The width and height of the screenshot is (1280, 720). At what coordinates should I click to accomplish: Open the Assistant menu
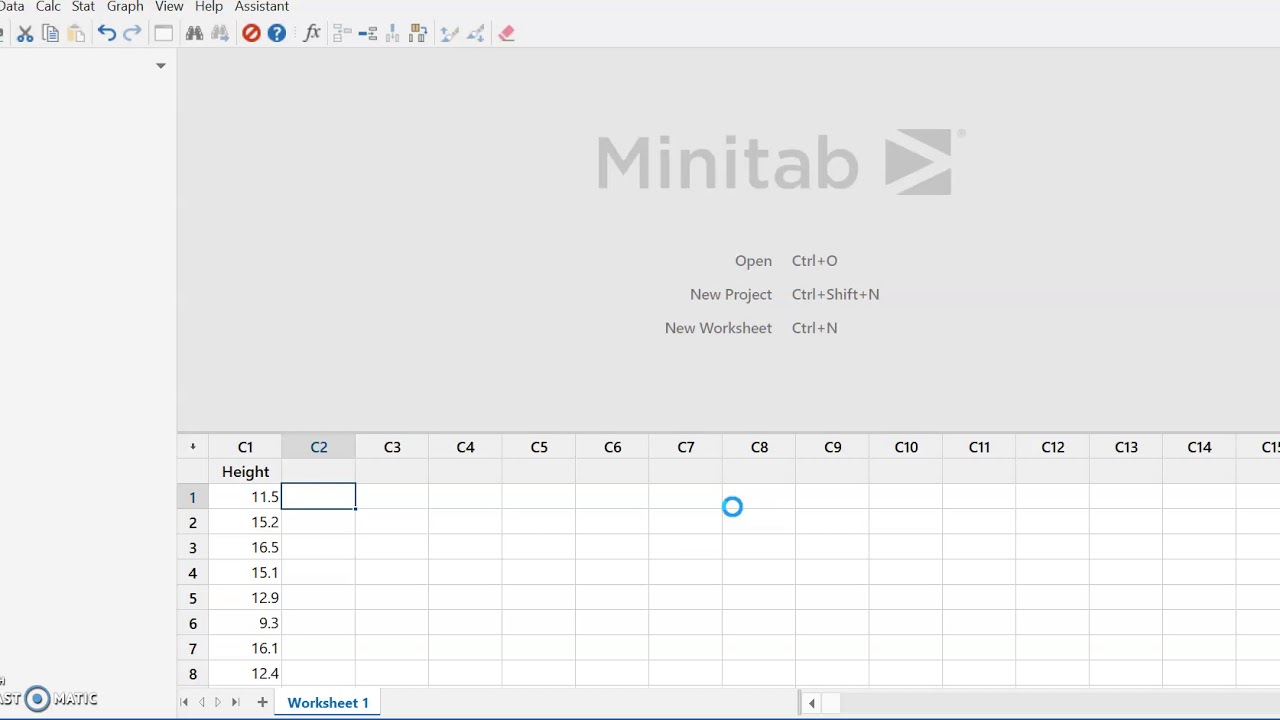[262, 7]
